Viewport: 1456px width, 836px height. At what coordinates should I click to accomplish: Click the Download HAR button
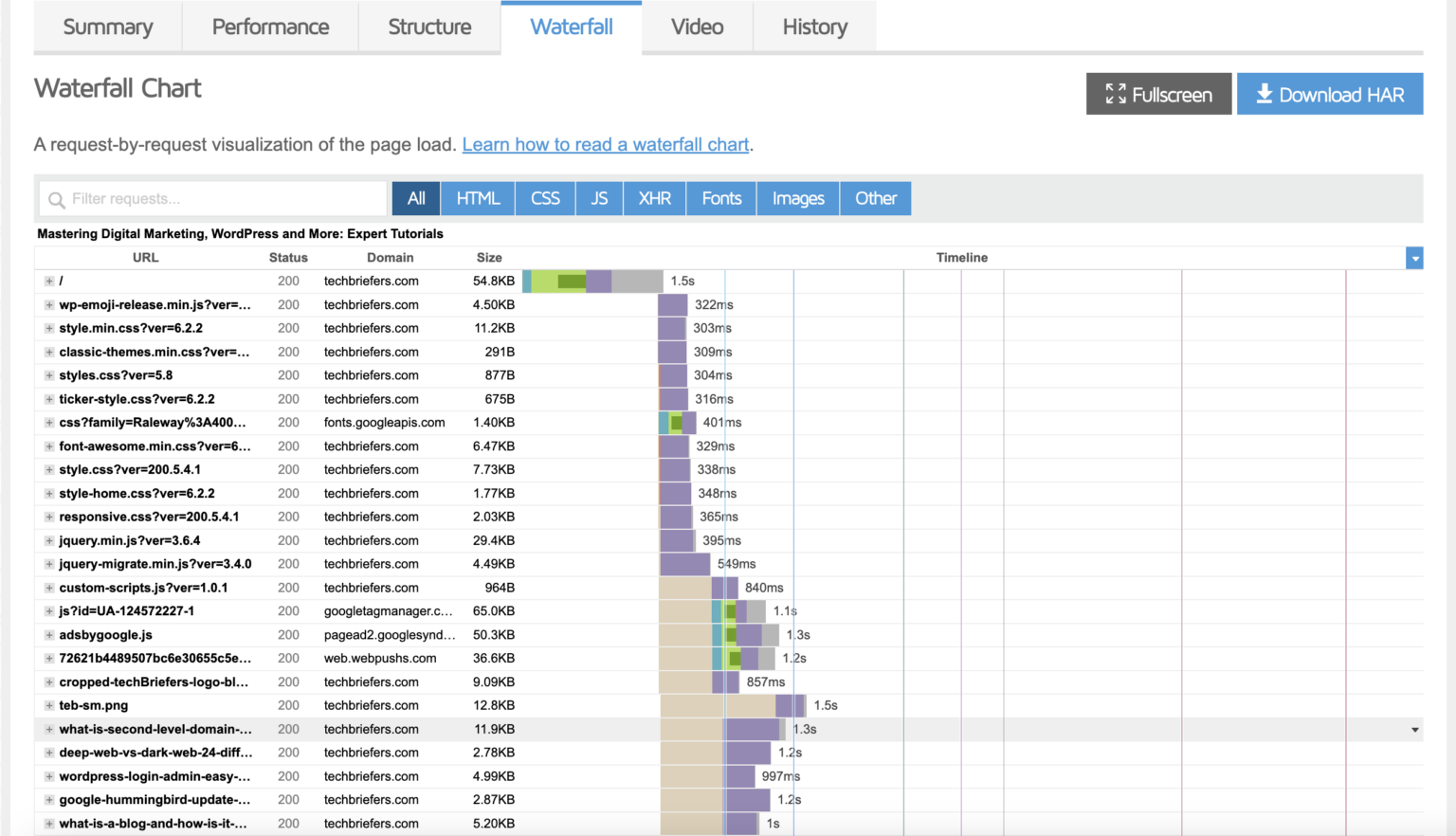click(x=1330, y=94)
